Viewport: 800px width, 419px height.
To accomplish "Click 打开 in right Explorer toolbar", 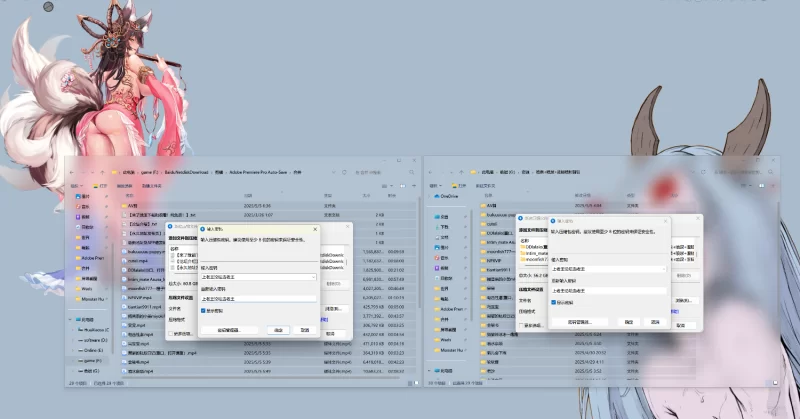I will point(459,186).
